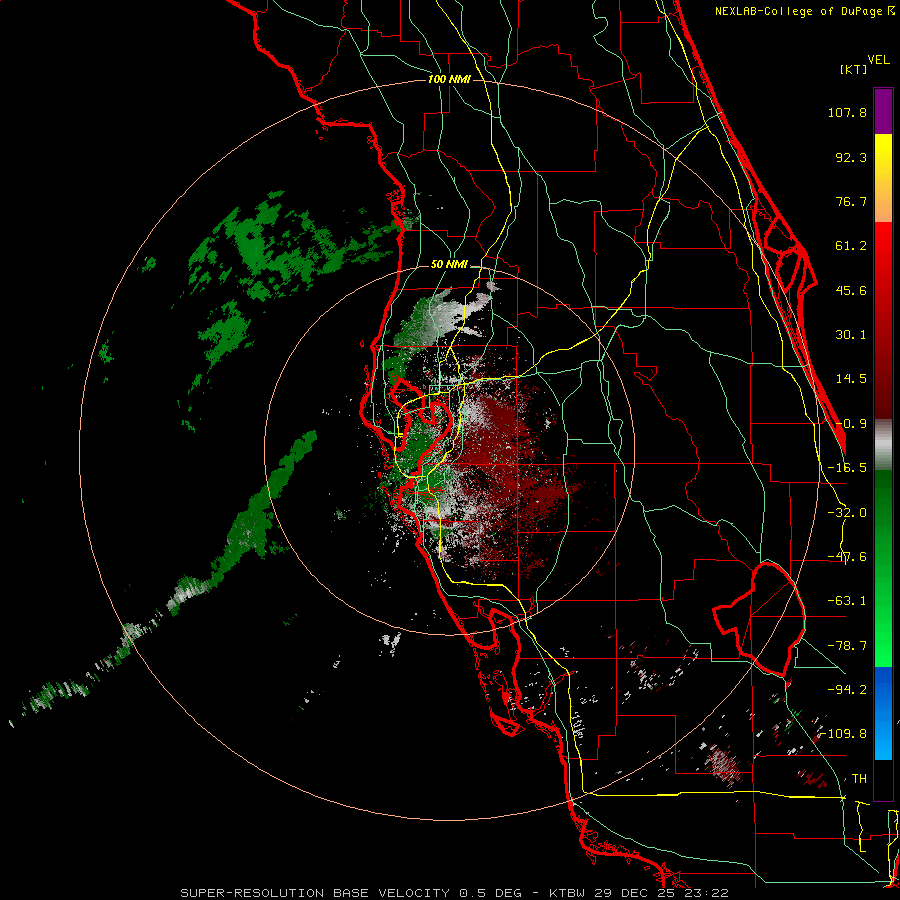Select the 61.2 velocity scale label

point(851,246)
